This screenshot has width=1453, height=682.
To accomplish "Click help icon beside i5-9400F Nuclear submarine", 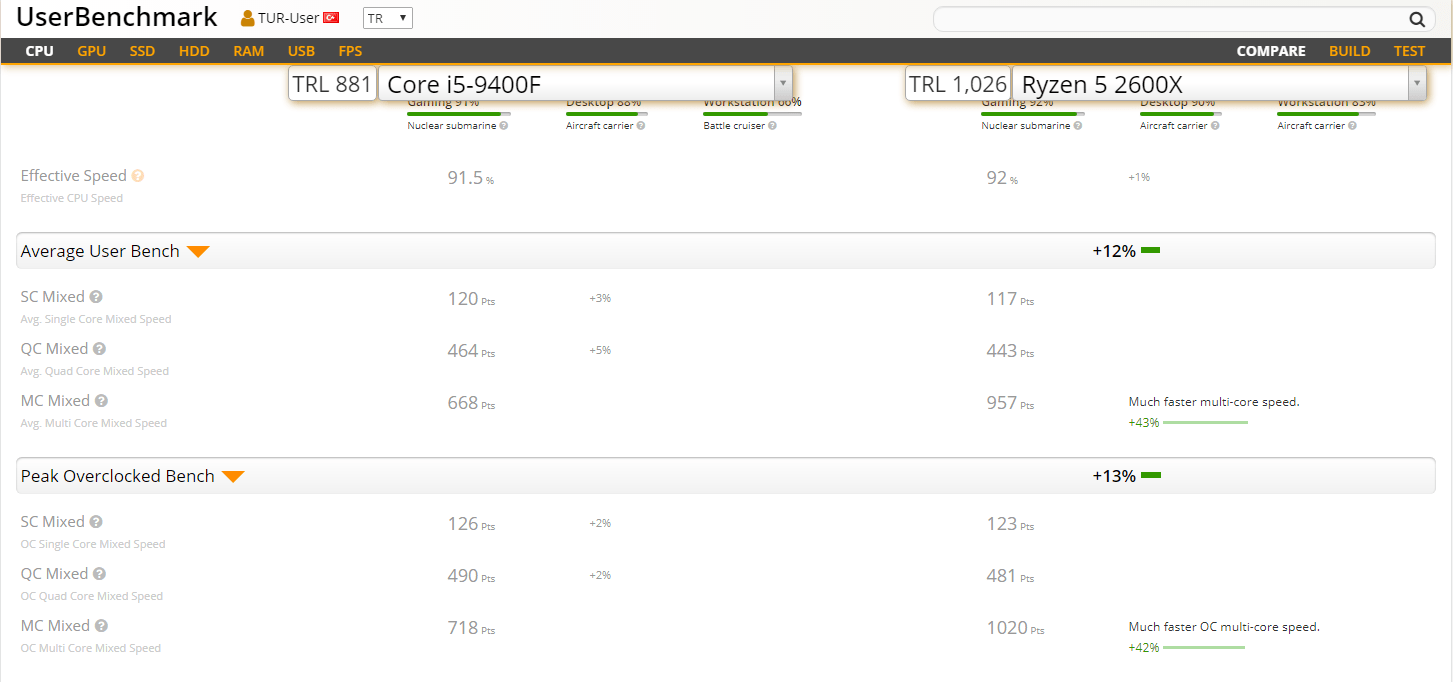I will tap(504, 126).
